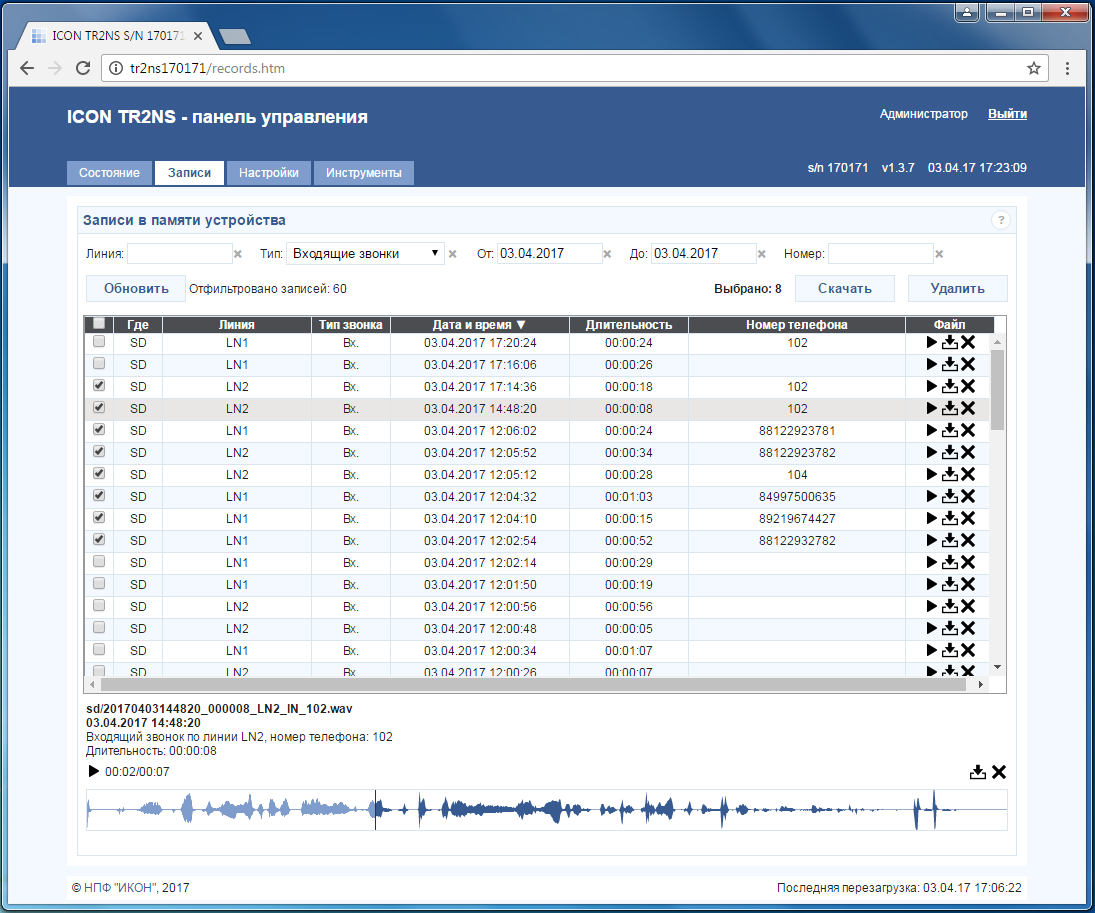Uncheck the 12:05:12 record with number 104
The width and height of the screenshot is (1095, 913).
click(99, 474)
